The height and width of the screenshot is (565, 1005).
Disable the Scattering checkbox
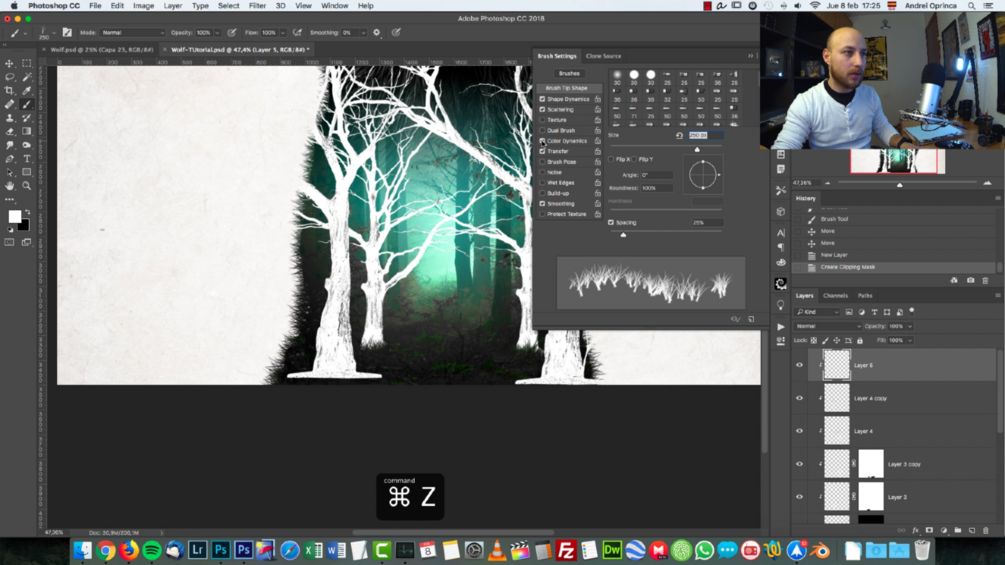542,110
